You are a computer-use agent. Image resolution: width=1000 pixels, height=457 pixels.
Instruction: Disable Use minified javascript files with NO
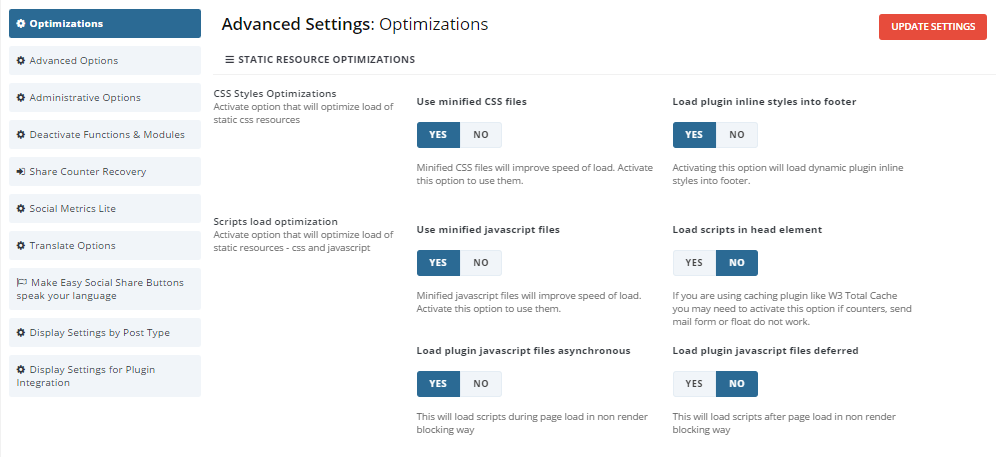[x=481, y=263]
